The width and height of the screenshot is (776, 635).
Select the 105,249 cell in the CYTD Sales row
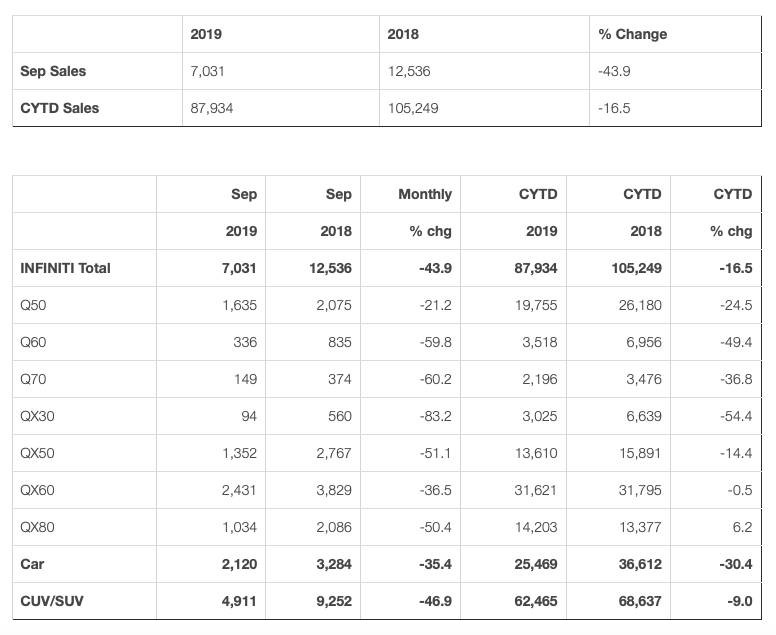(x=412, y=108)
